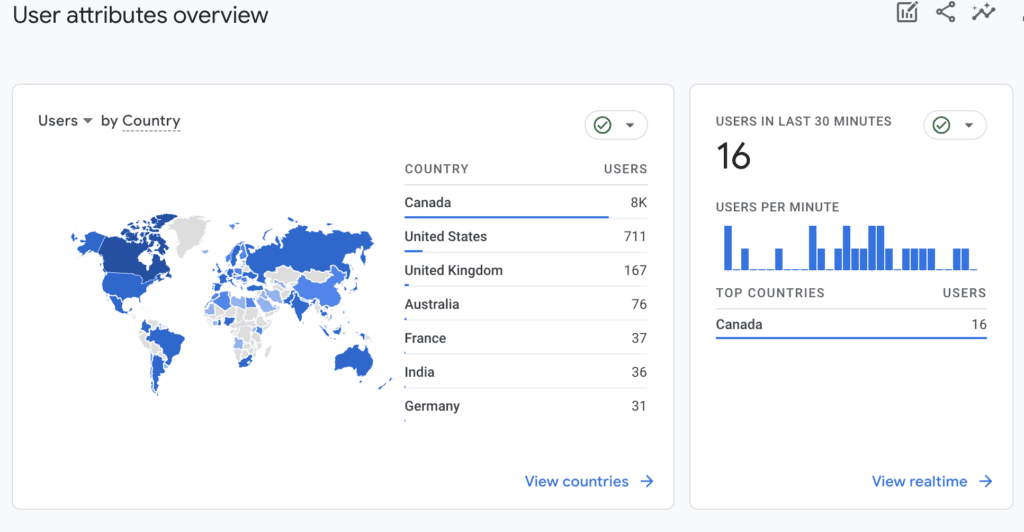Select the United Kingdom row
Viewport: 1024px width, 532px height.
[526, 270]
